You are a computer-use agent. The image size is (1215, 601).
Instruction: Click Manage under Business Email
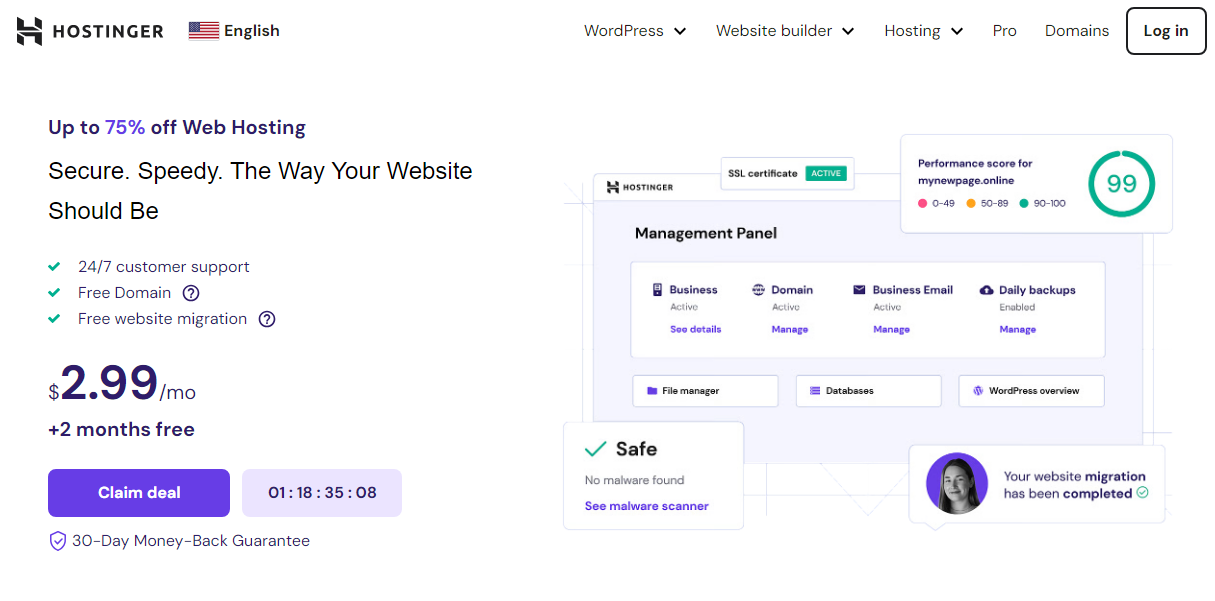click(891, 329)
